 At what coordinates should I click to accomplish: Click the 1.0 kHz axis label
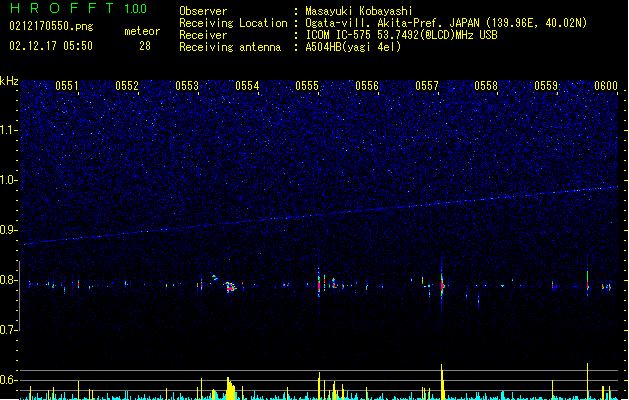tap(8, 180)
